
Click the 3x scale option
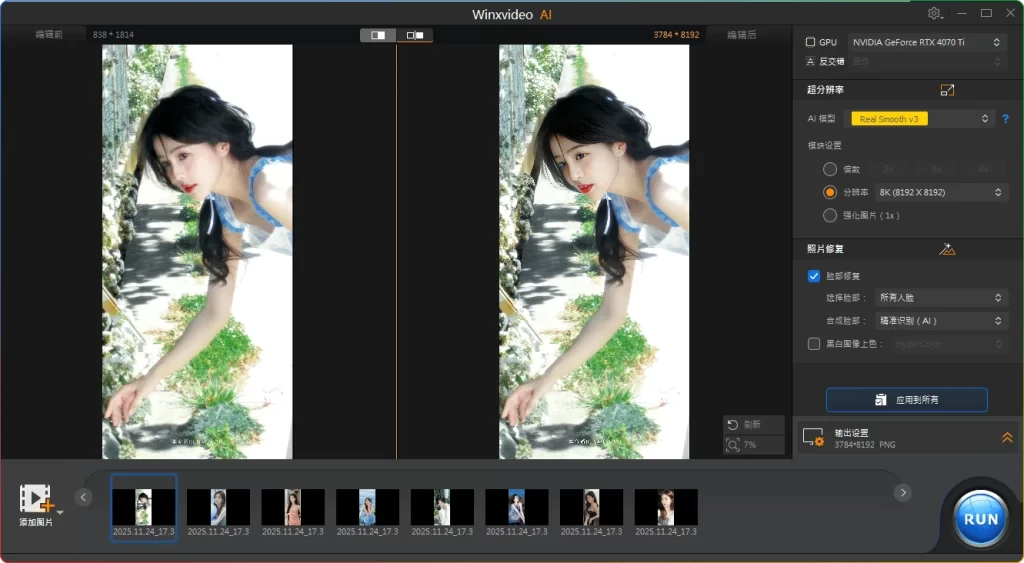pos(936,169)
